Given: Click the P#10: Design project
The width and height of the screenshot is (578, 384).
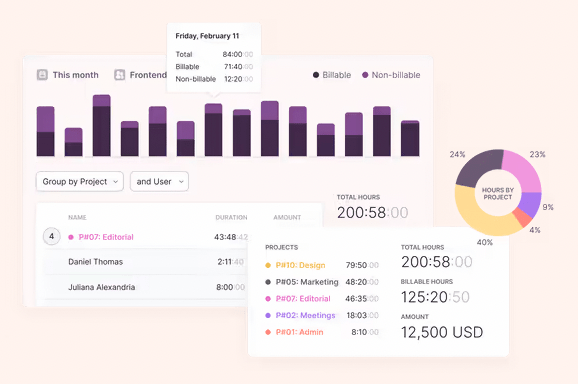Looking at the screenshot, I should coord(300,265).
